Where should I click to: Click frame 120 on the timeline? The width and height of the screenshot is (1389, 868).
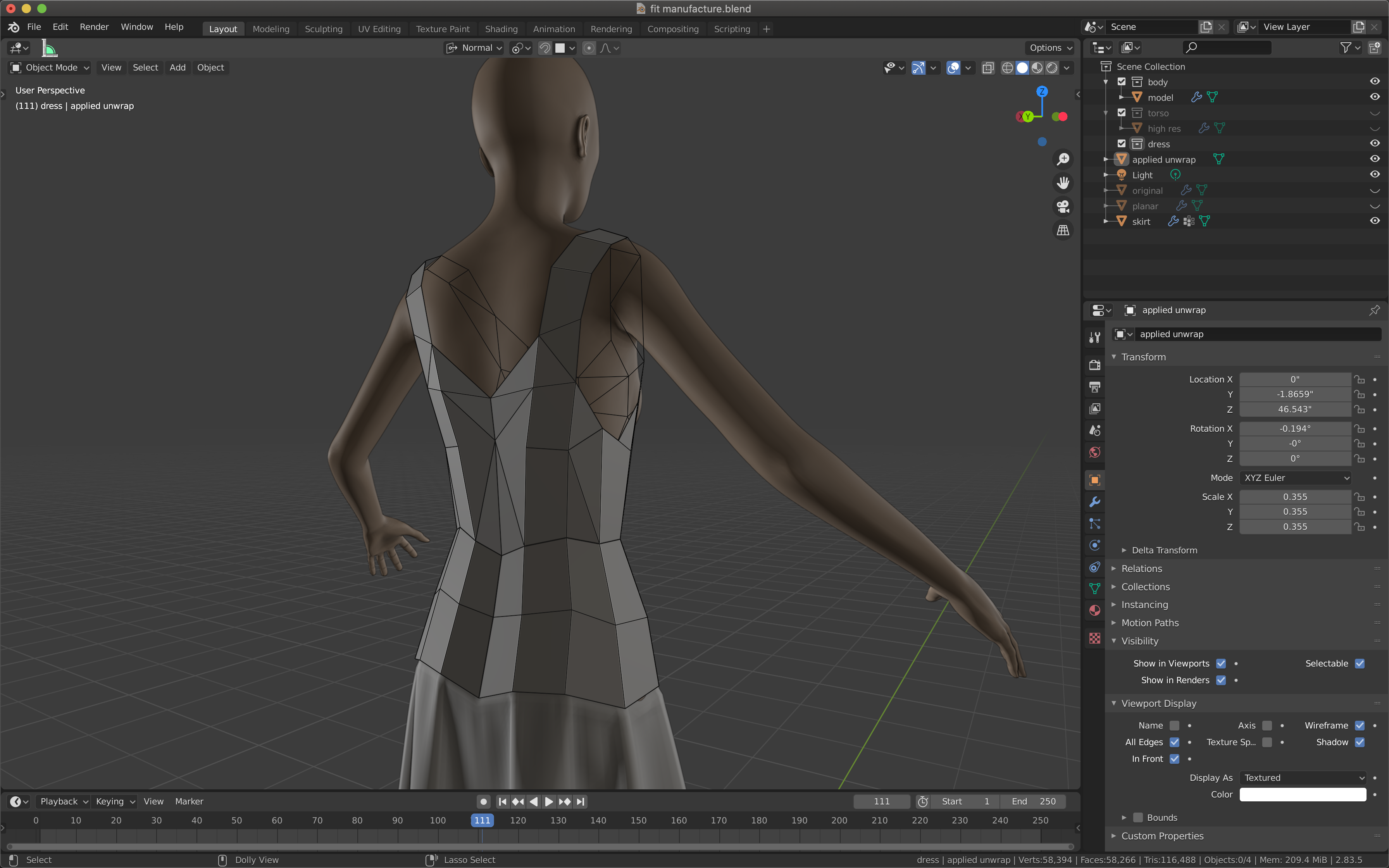(x=518, y=820)
